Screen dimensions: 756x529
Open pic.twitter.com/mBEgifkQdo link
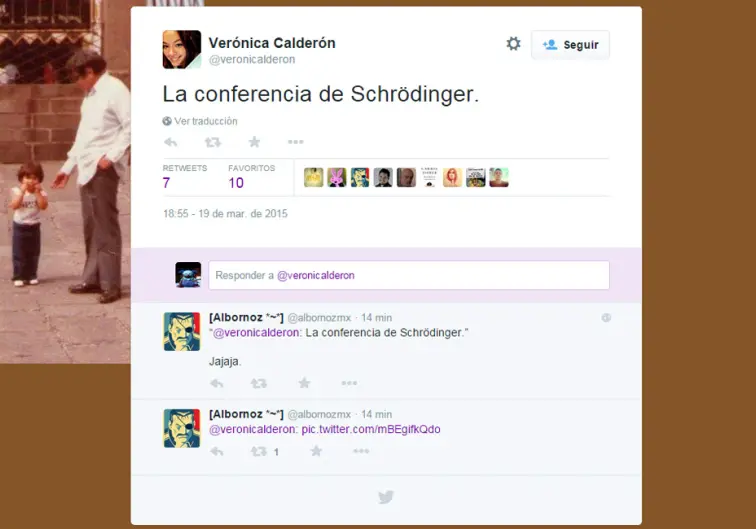tap(371, 429)
